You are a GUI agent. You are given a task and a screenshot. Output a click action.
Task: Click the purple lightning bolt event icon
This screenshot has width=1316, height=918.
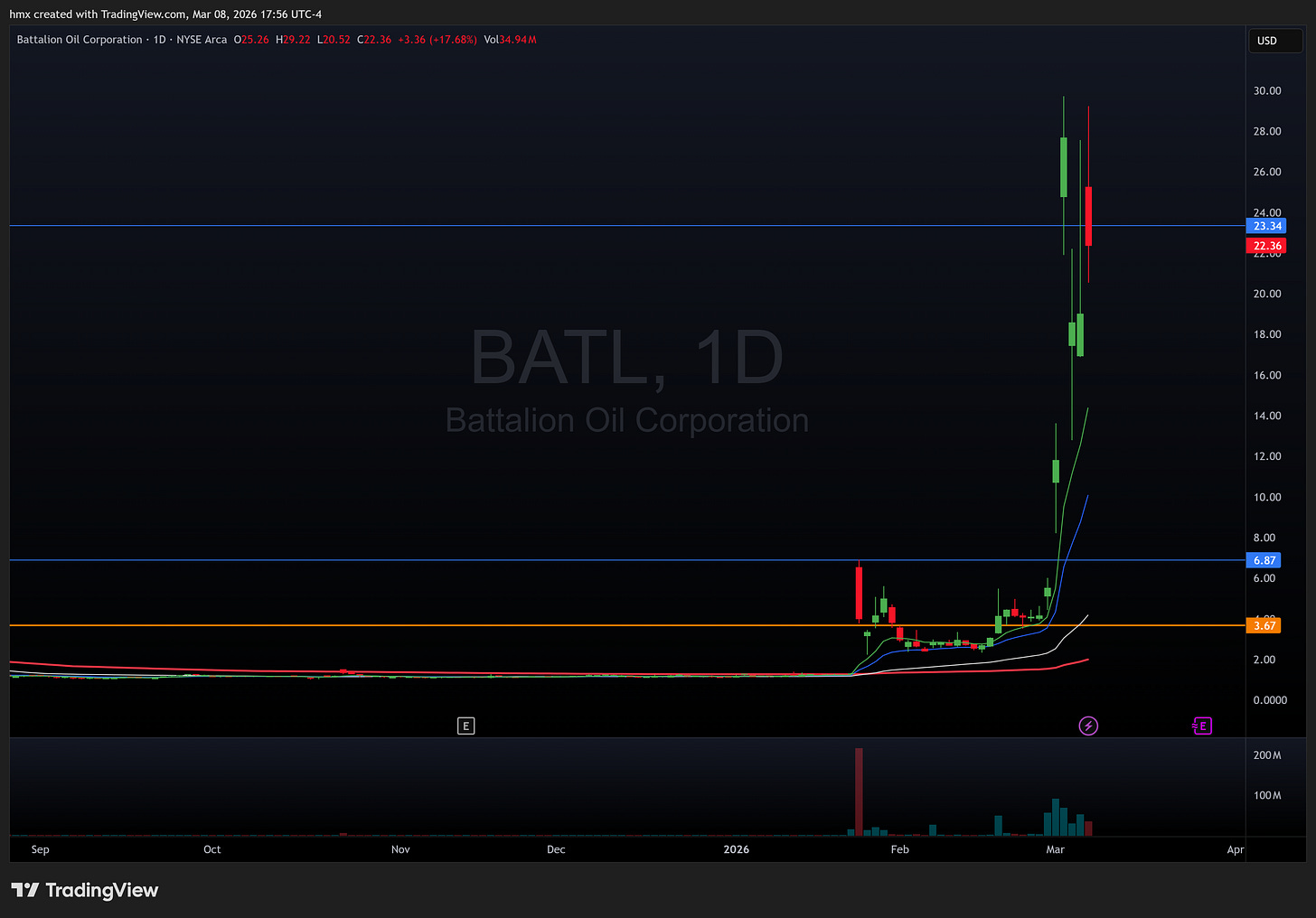click(1088, 726)
